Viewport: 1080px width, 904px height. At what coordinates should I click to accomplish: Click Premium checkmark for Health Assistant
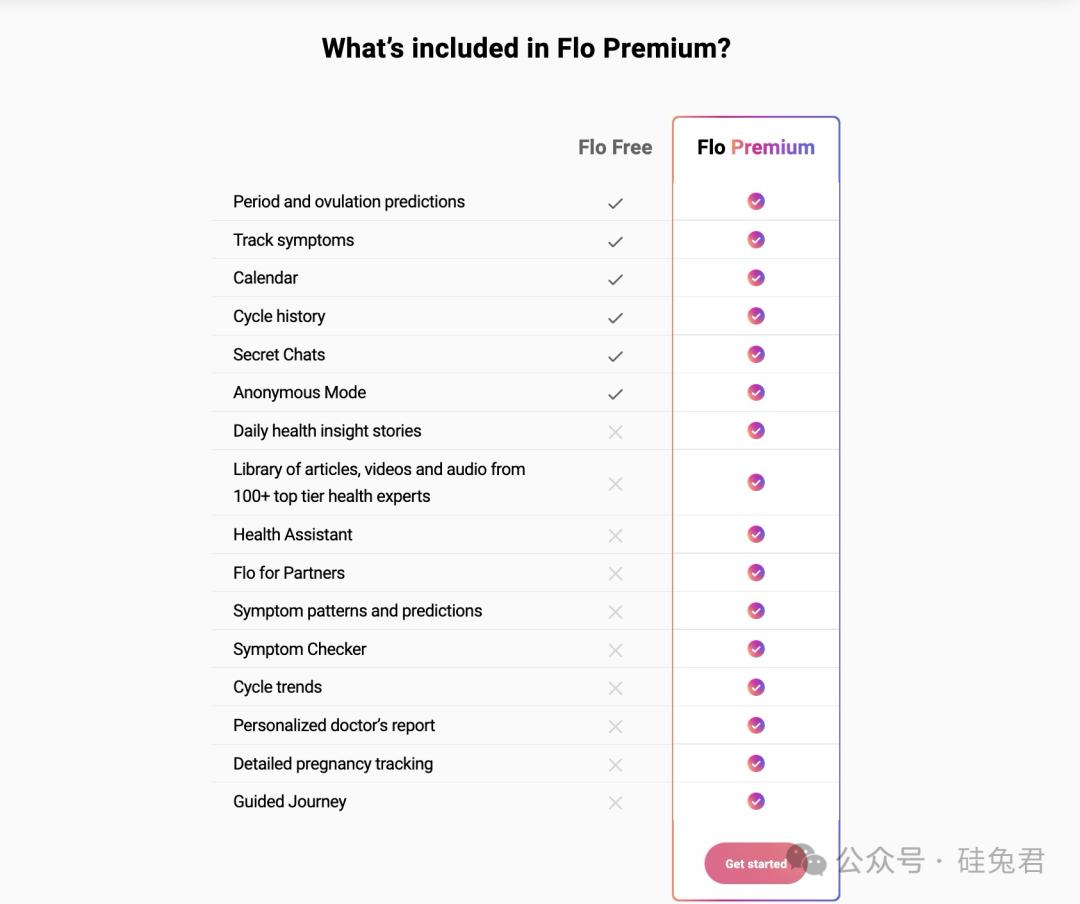point(756,534)
